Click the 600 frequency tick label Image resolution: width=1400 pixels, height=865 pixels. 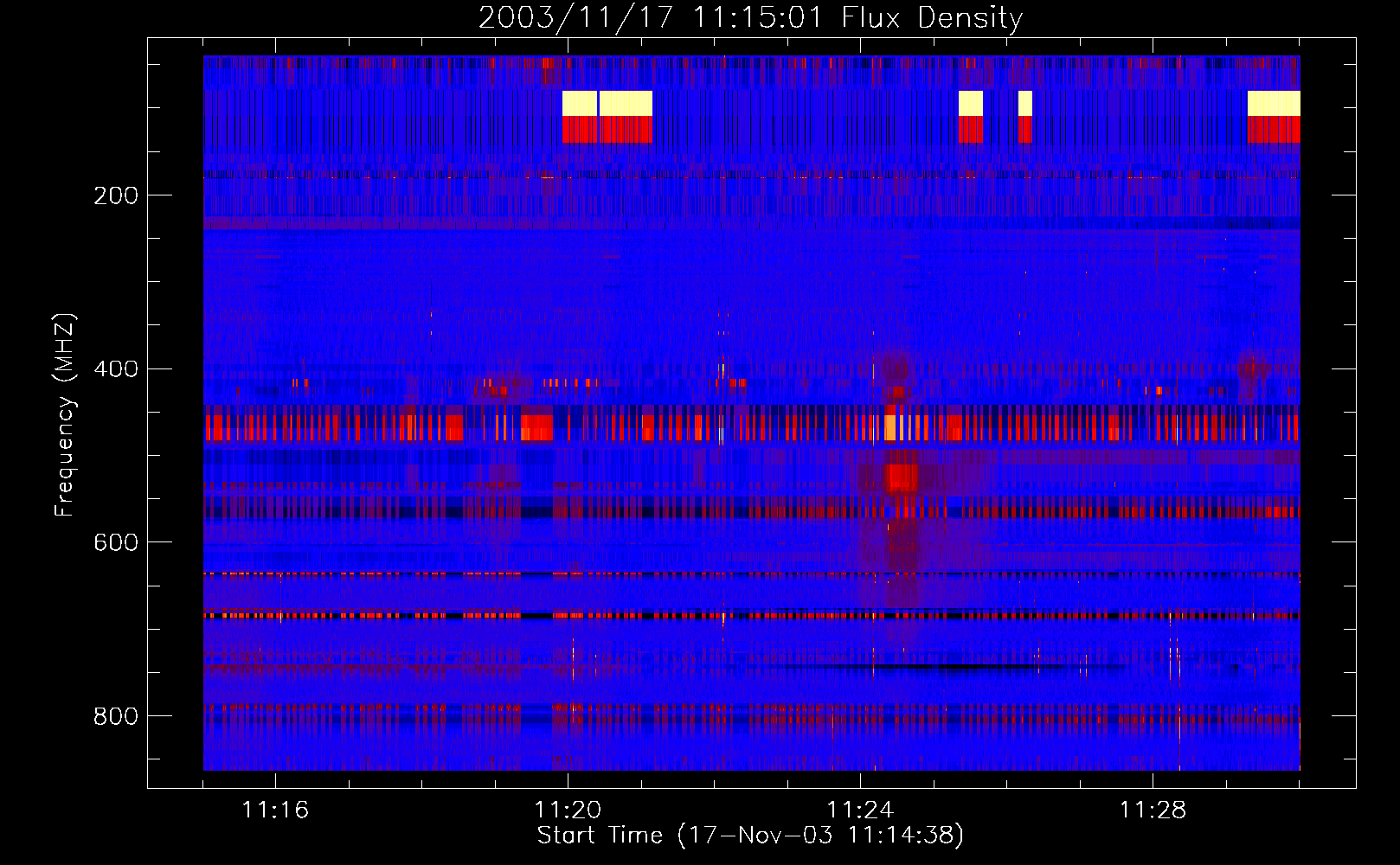(x=116, y=542)
